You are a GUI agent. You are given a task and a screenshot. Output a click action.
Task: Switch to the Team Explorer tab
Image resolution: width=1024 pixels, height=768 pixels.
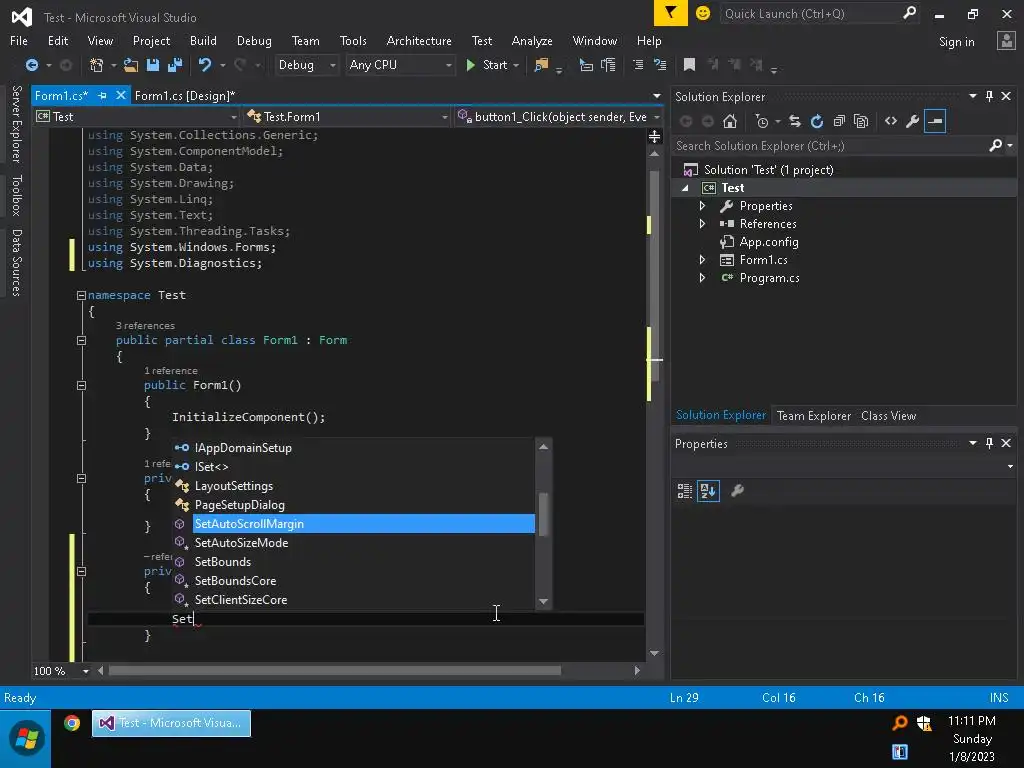pyautogui.click(x=814, y=415)
